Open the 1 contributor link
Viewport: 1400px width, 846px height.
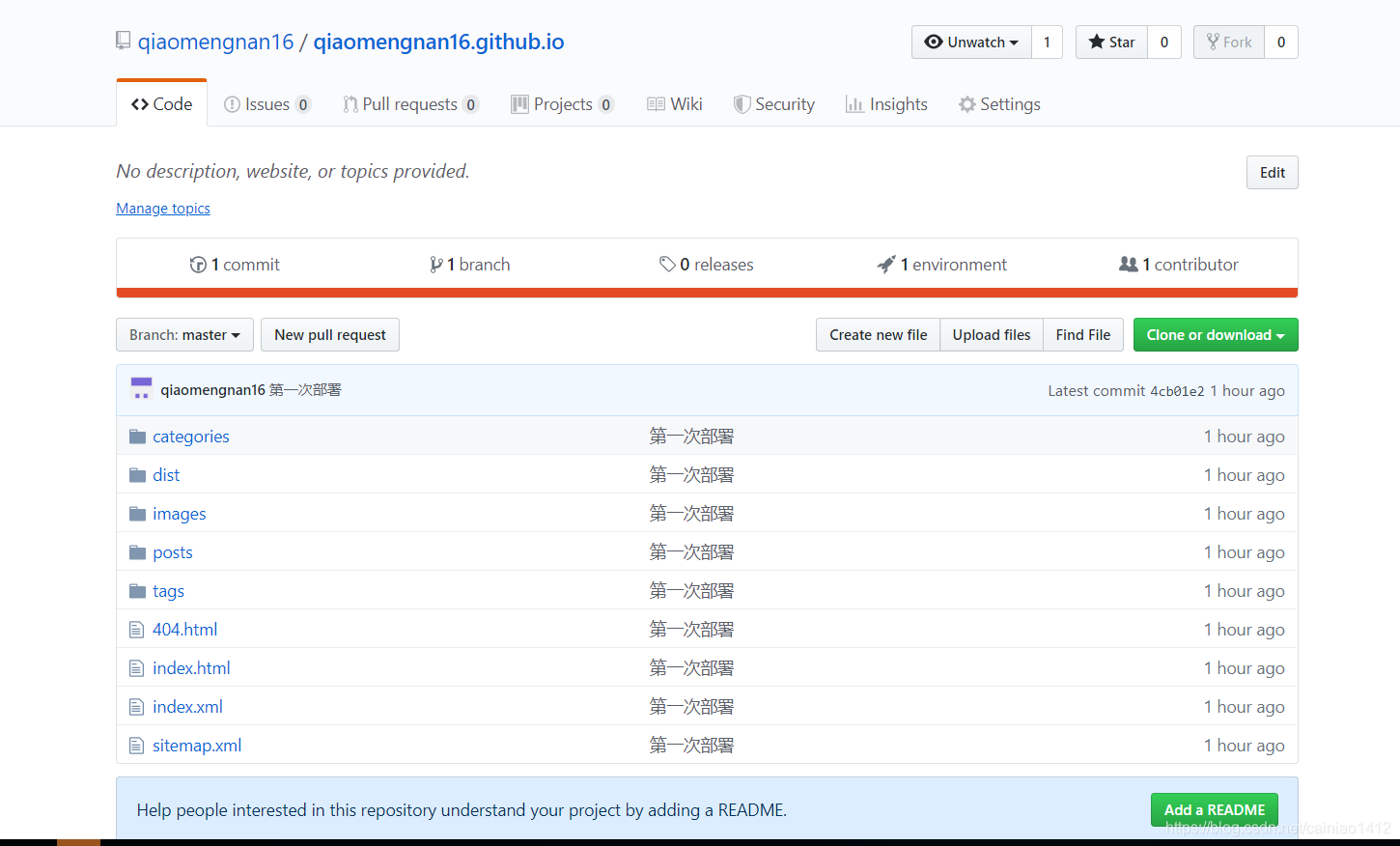(1178, 265)
